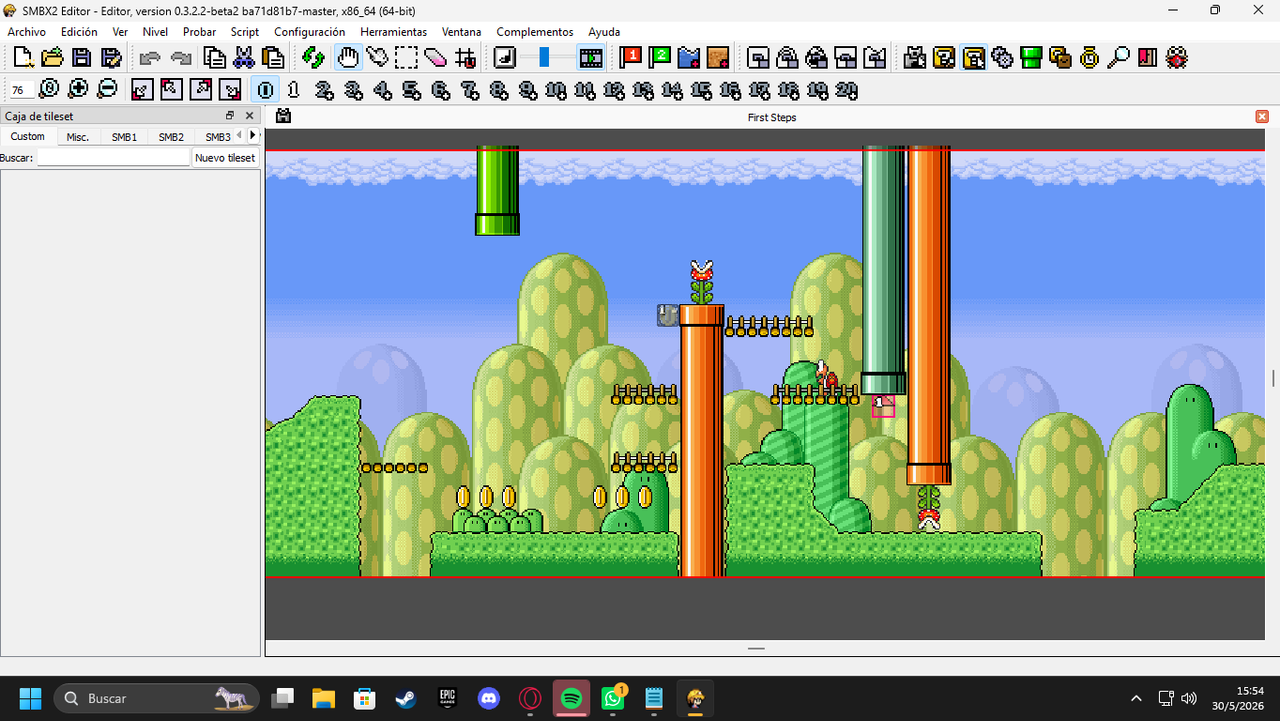1280x721 pixels.
Task: Open the Ayuda menu
Action: [x=604, y=32]
